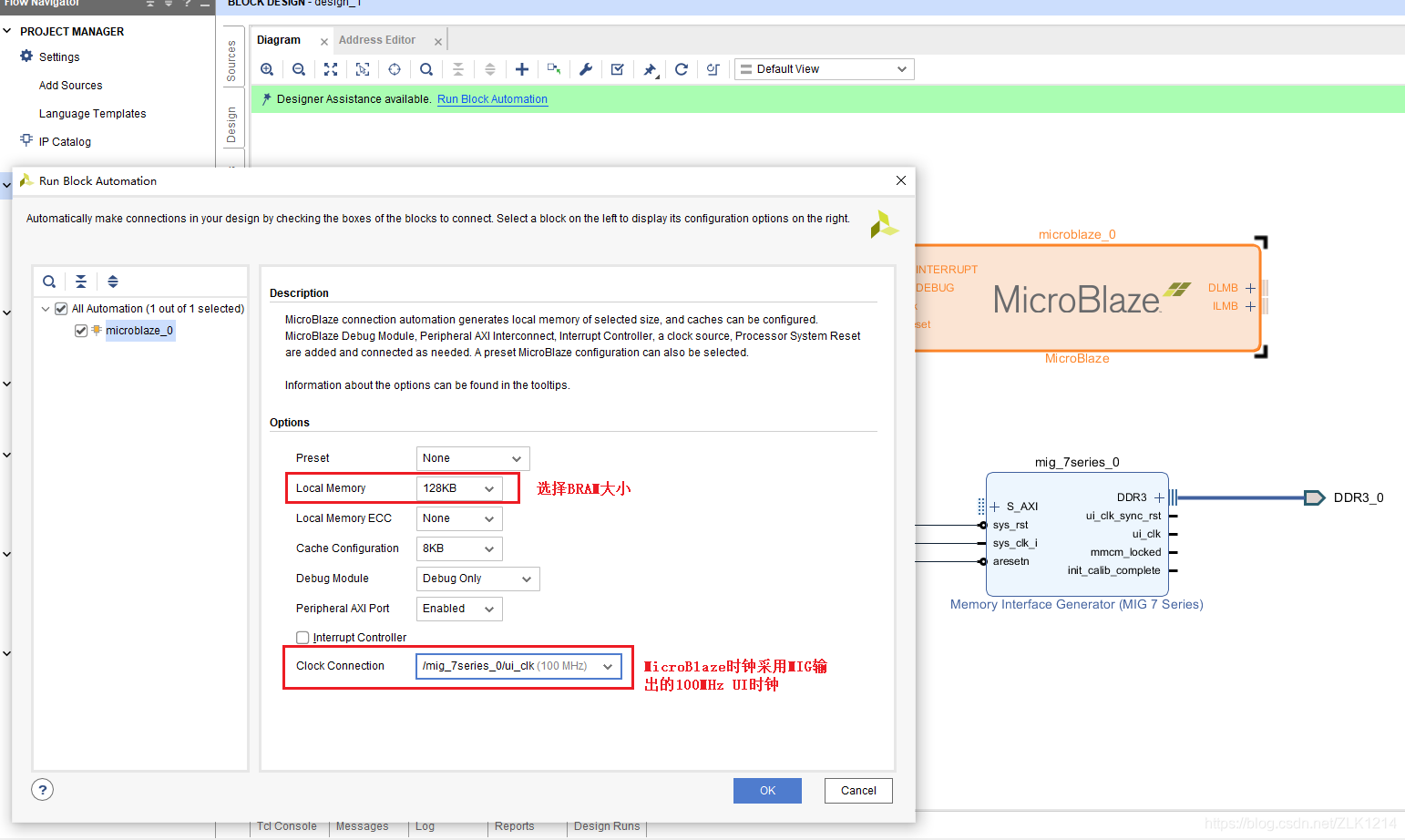Open Design Runs tab
This screenshot has height=840, width=1405.
(607, 826)
